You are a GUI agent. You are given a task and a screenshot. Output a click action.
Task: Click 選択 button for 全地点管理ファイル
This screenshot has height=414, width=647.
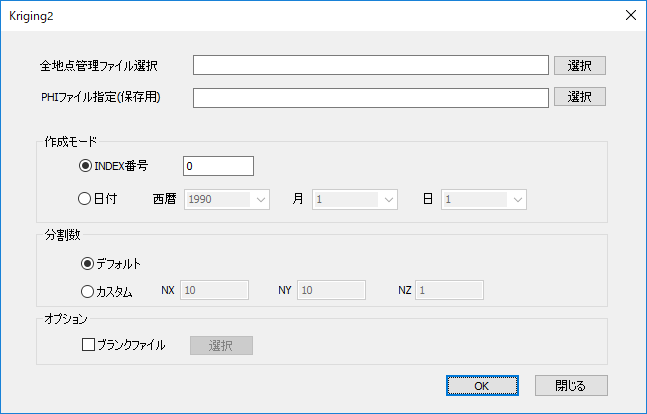(x=580, y=65)
